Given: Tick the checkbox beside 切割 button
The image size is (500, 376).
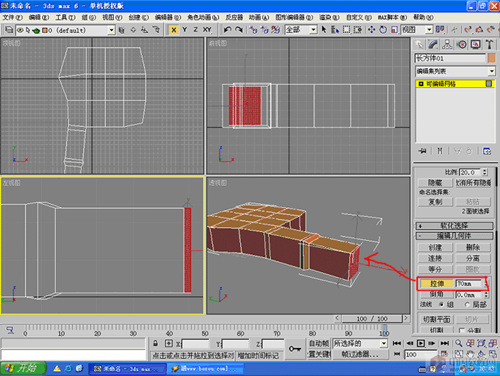Looking at the screenshot, I should coord(462,330).
